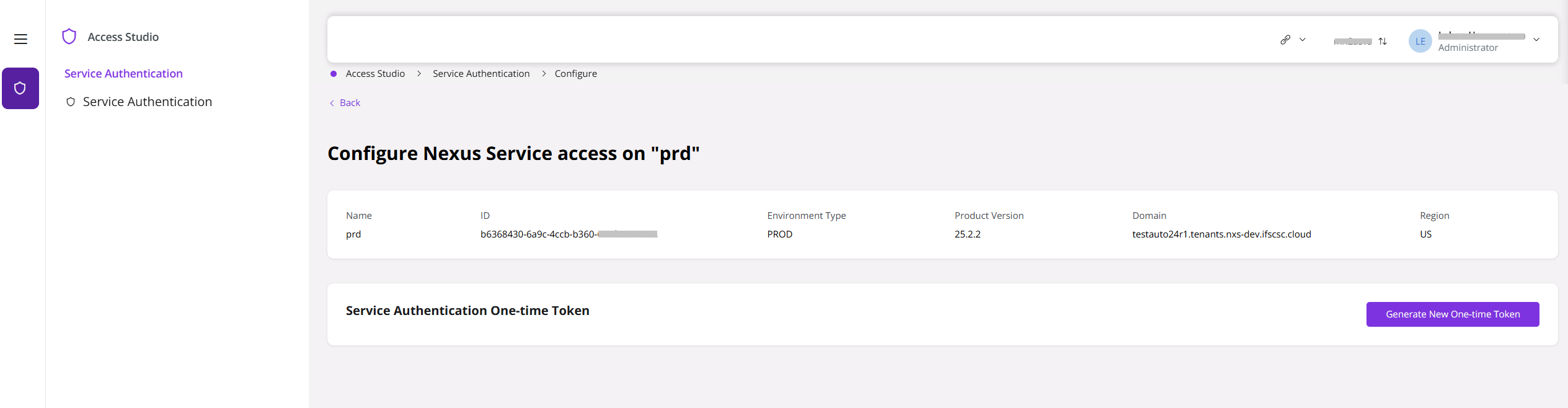The image size is (1568, 408).
Task: Open the hamburger navigation menu
Action: pyautogui.click(x=20, y=39)
